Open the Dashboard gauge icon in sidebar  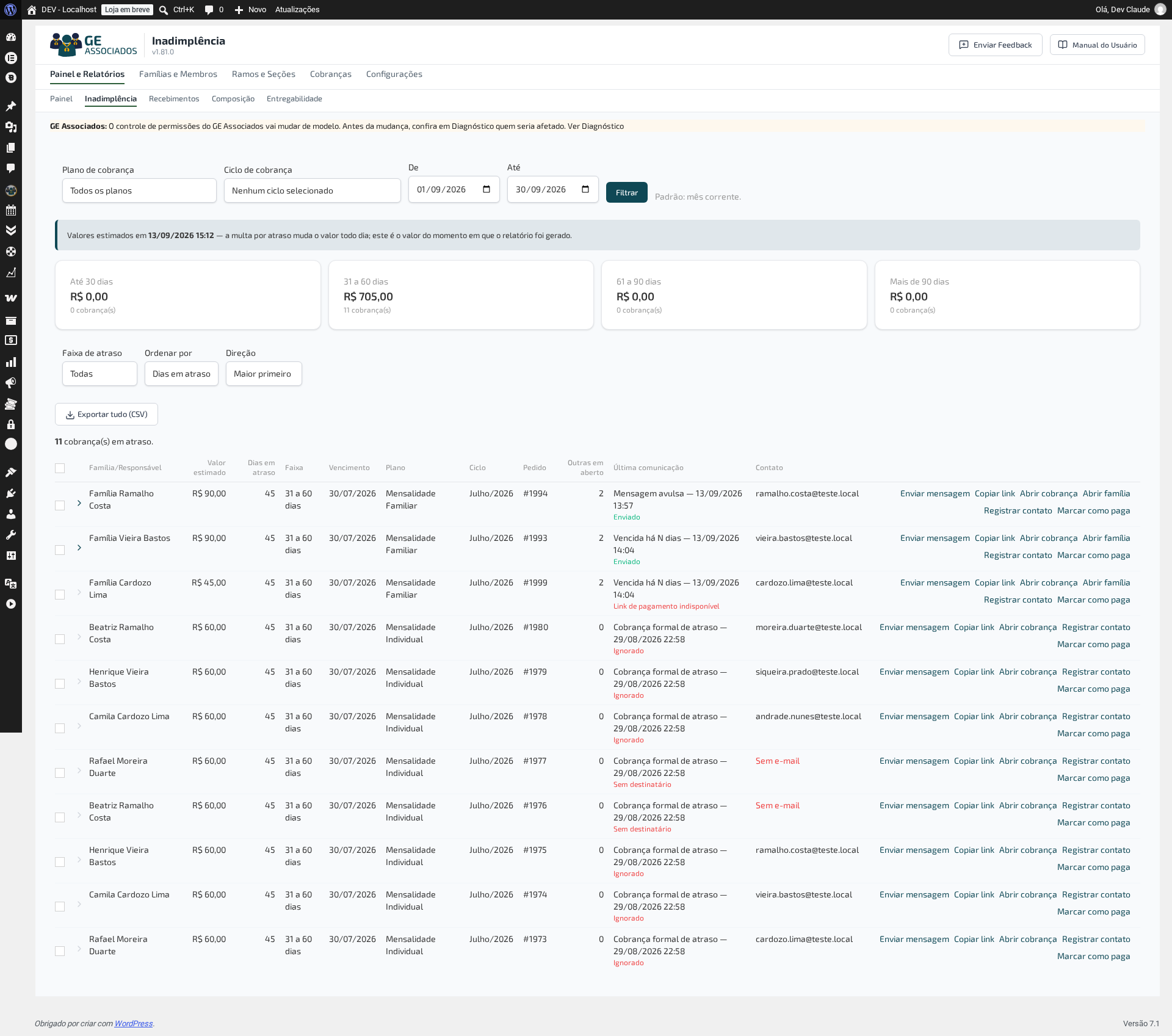pos(11,37)
